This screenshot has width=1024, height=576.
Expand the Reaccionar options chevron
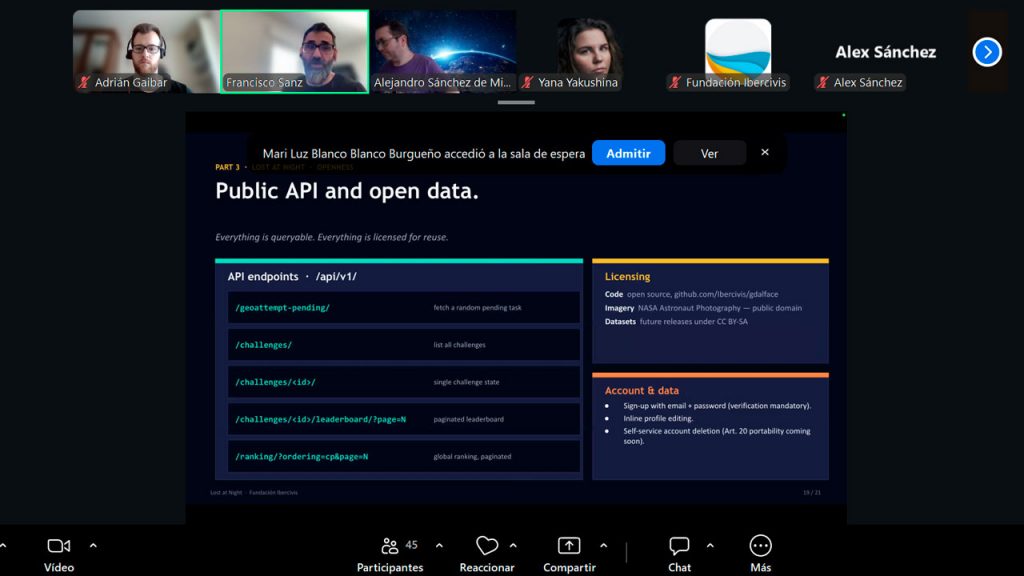pyautogui.click(x=513, y=545)
